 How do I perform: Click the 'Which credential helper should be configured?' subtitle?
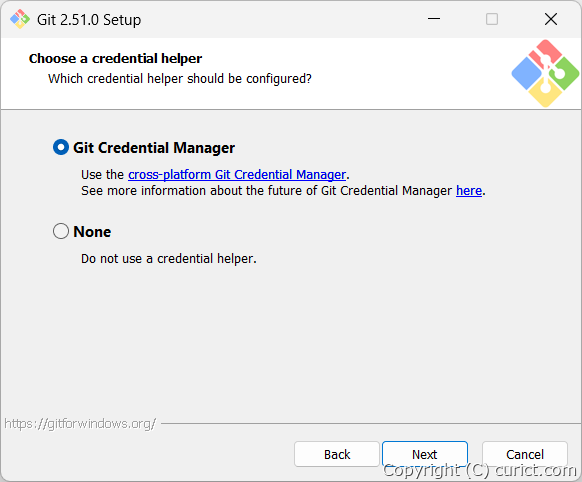click(180, 79)
